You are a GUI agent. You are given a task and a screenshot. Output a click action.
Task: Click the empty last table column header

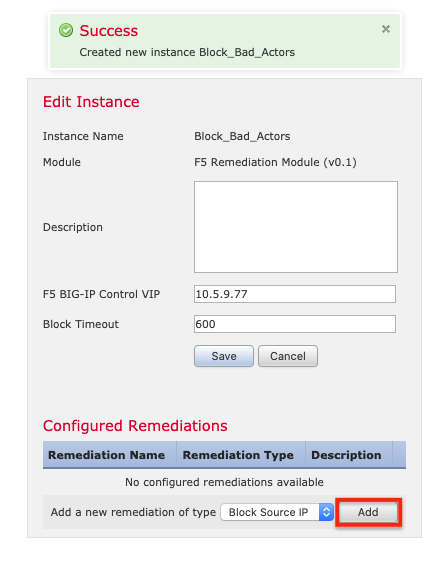click(x=399, y=455)
